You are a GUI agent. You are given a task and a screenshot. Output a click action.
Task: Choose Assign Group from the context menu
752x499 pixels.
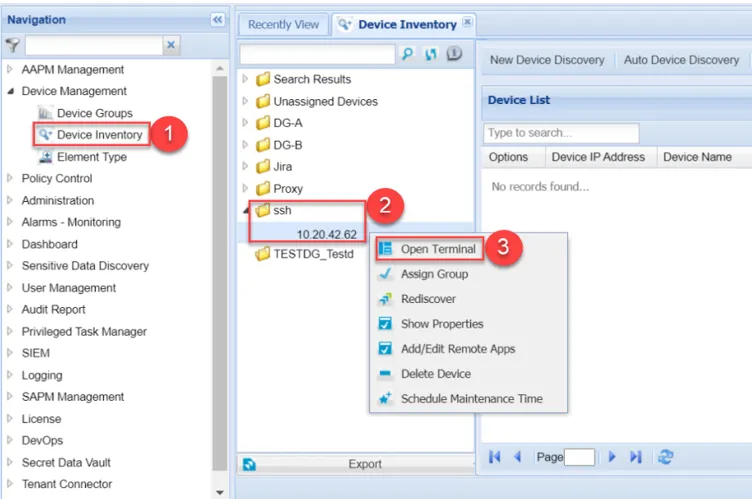pos(435,274)
